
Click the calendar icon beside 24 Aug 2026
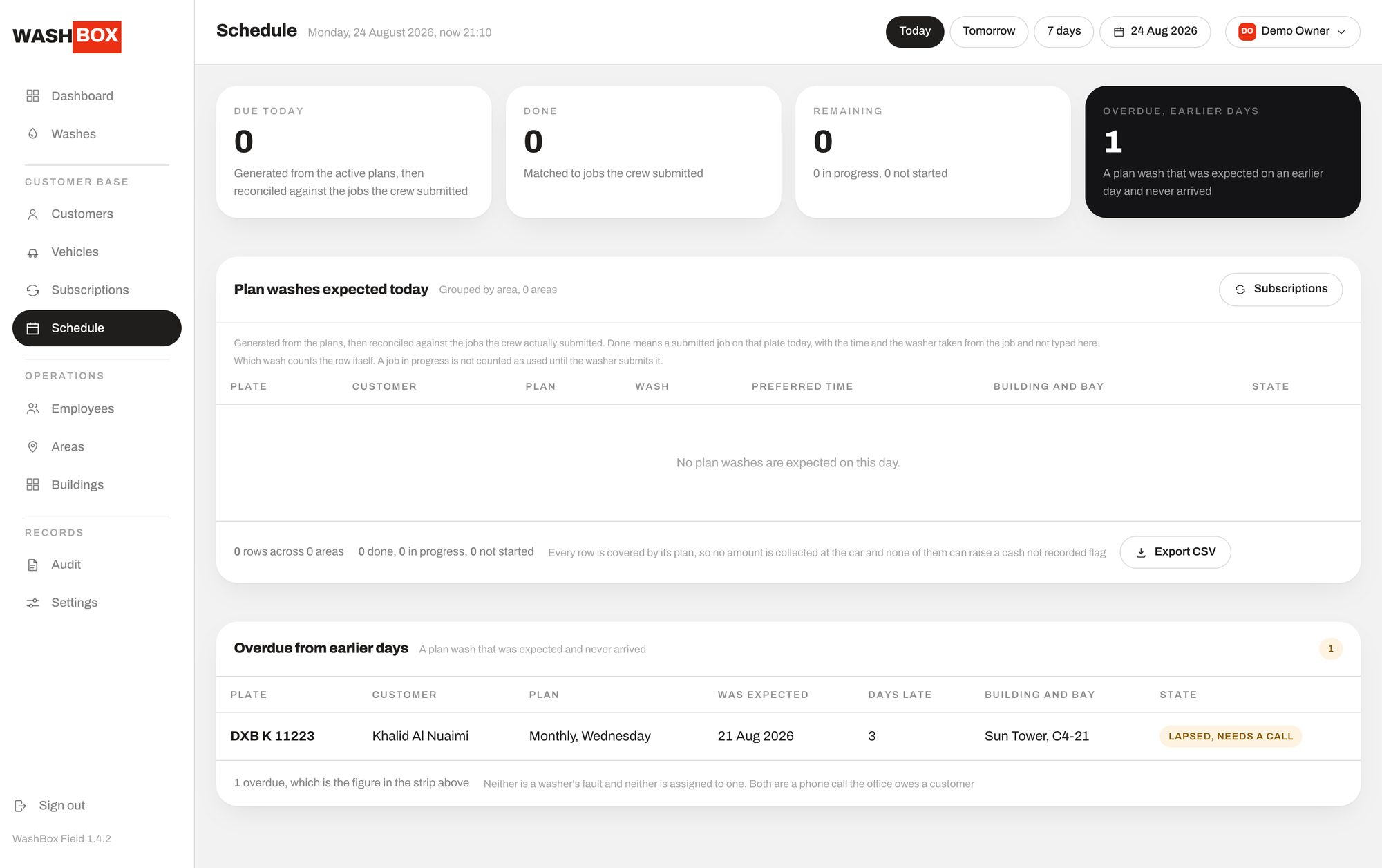click(1119, 32)
